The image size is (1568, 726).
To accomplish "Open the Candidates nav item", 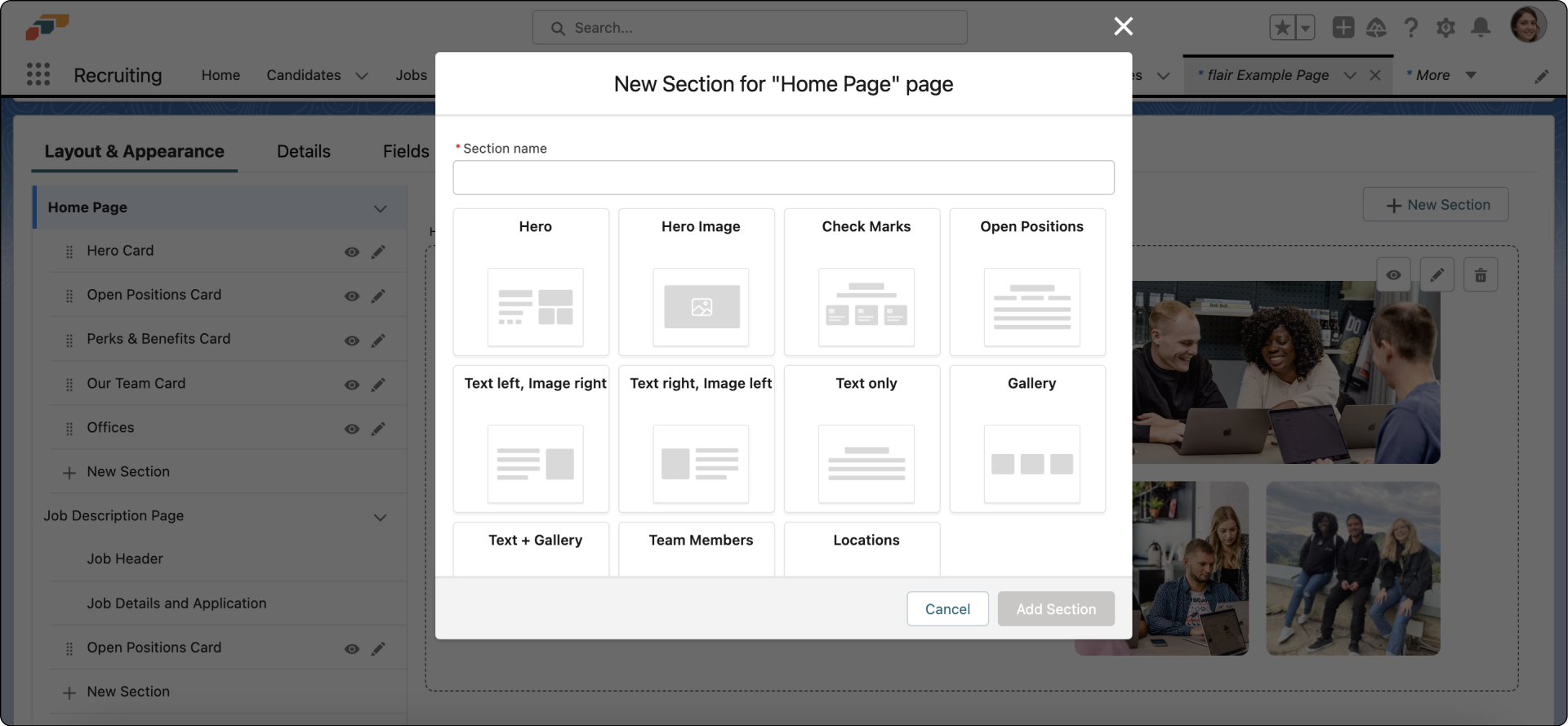I will (x=304, y=75).
